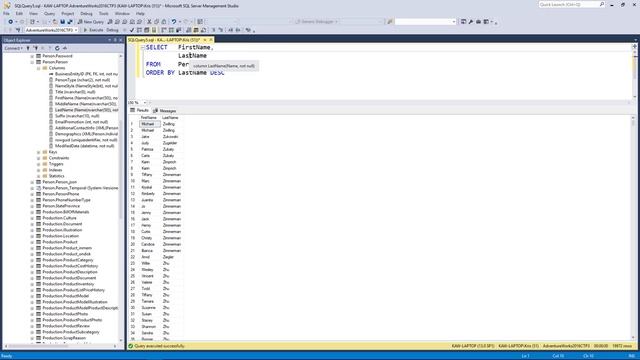Viewport: 640px width, 360px height.
Task: Click the Copy icon in the toolbar
Action: (x=156, y=22)
